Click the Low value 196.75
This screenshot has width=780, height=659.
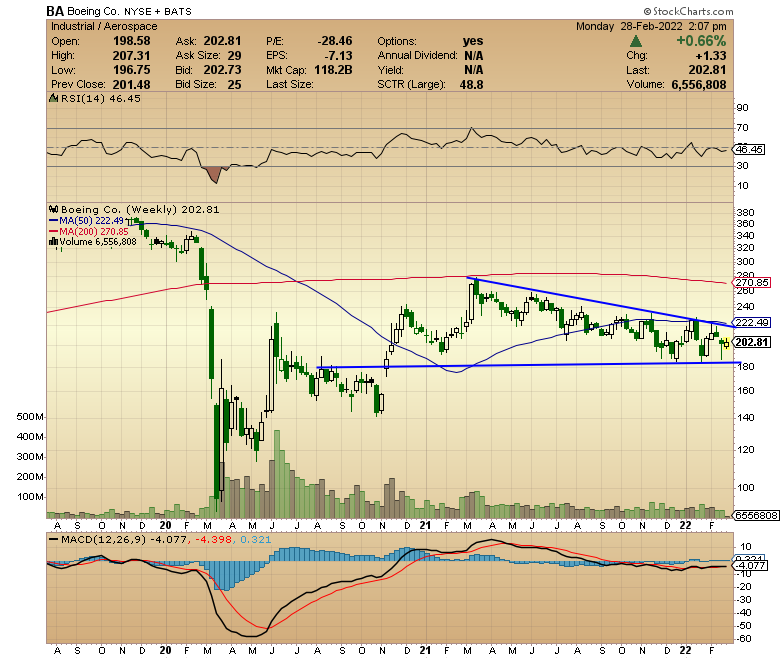tap(131, 70)
